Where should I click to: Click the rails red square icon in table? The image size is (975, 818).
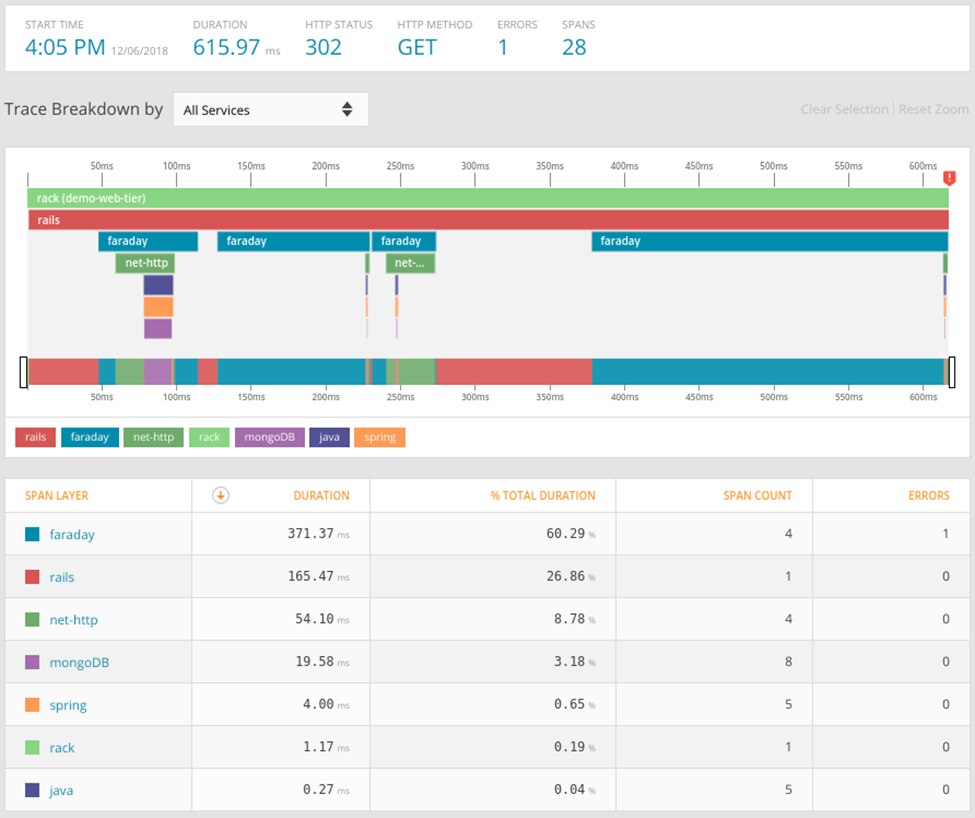tap(32, 577)
